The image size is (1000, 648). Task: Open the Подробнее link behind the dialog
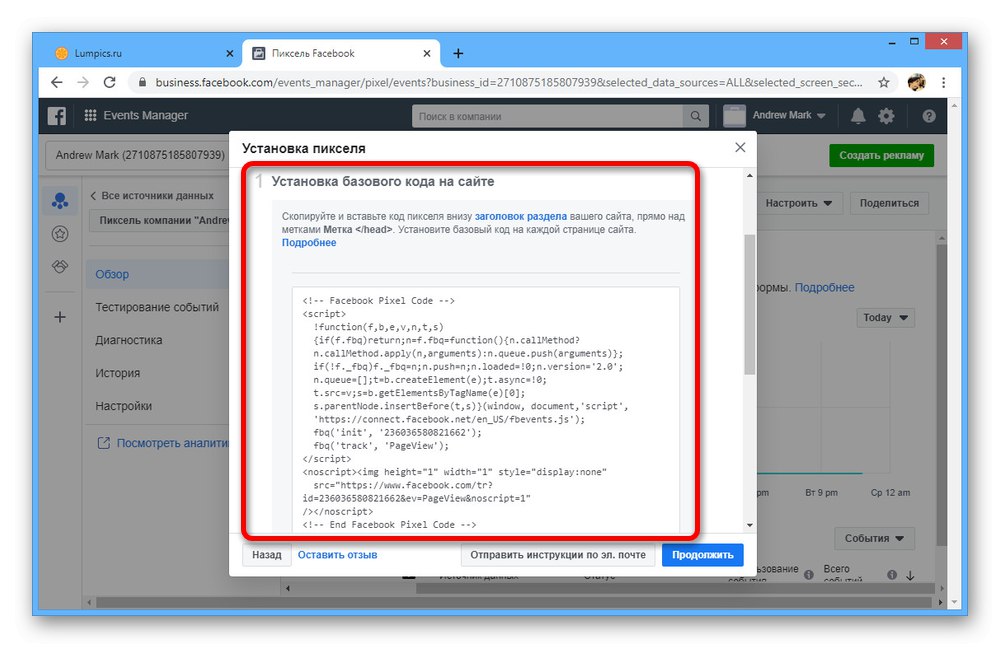pyautogui.click(x=824, y=288)
